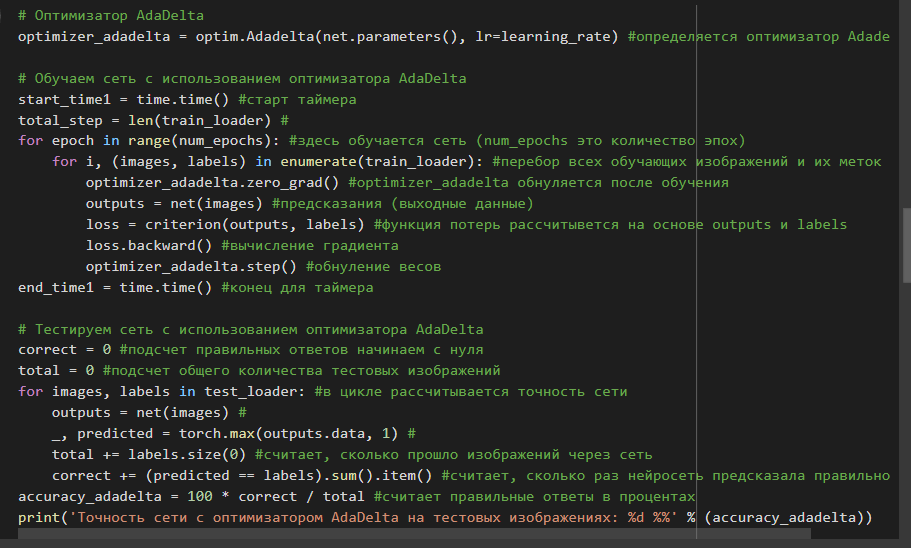911x548 pixels.
Task: Click 'lr=learning_rate' argument
Action: tap(543, 37)
